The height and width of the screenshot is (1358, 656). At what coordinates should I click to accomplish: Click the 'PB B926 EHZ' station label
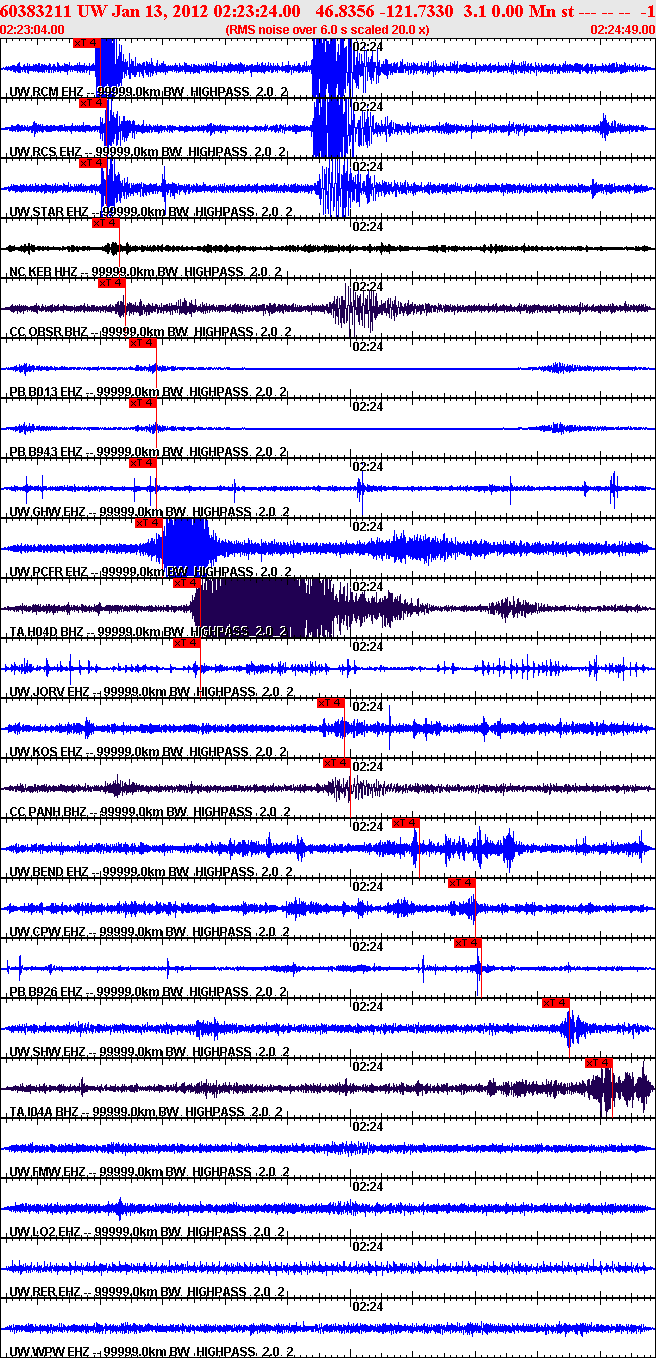[x=47, y=992]
